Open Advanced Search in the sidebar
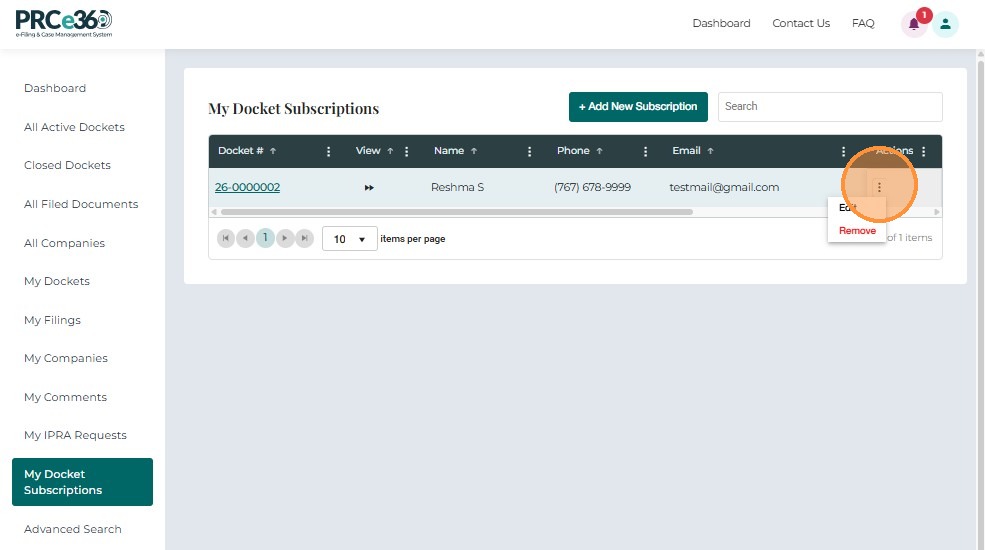Viewport: 985px width, 550px height. pyautogui.click(x=72, y=529)
